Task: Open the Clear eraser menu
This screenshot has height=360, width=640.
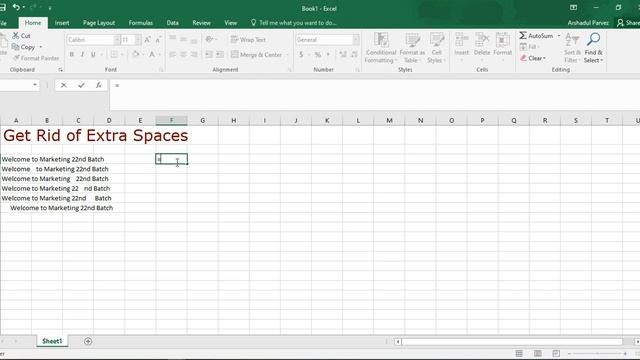Action: click(x=533, y=58)
